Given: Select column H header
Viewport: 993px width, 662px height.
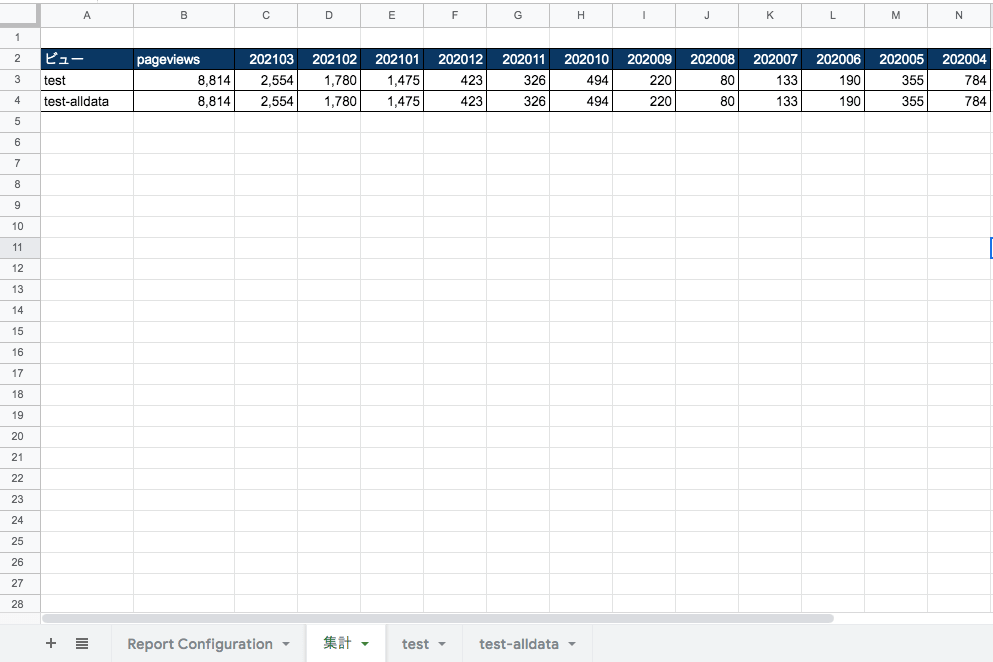Looking at the screenshot, I should (581, 15).
